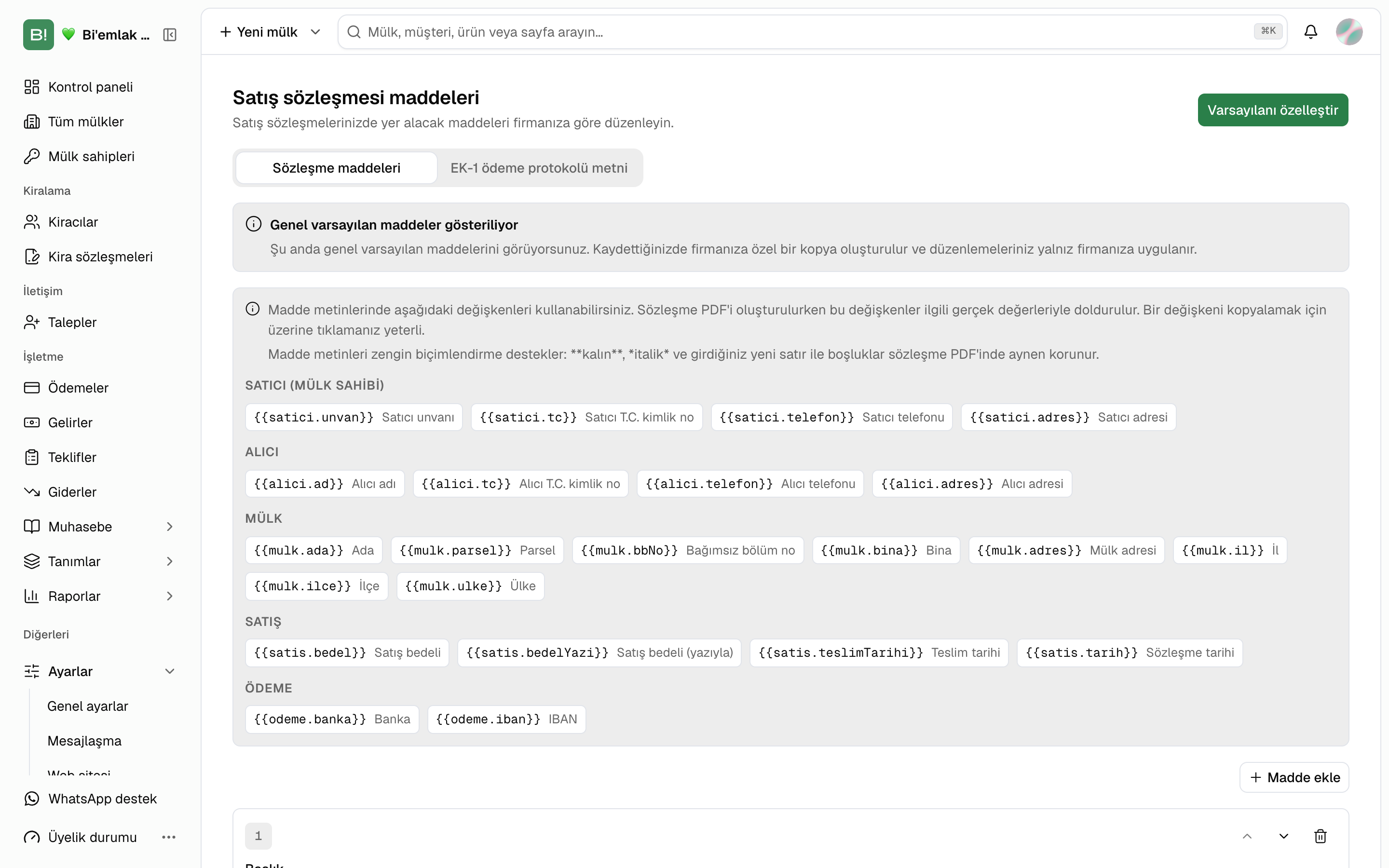
Task: Copy the {{mulk.ilce}} variable chip
Action: pyautogui.click(x=316, y=586)
